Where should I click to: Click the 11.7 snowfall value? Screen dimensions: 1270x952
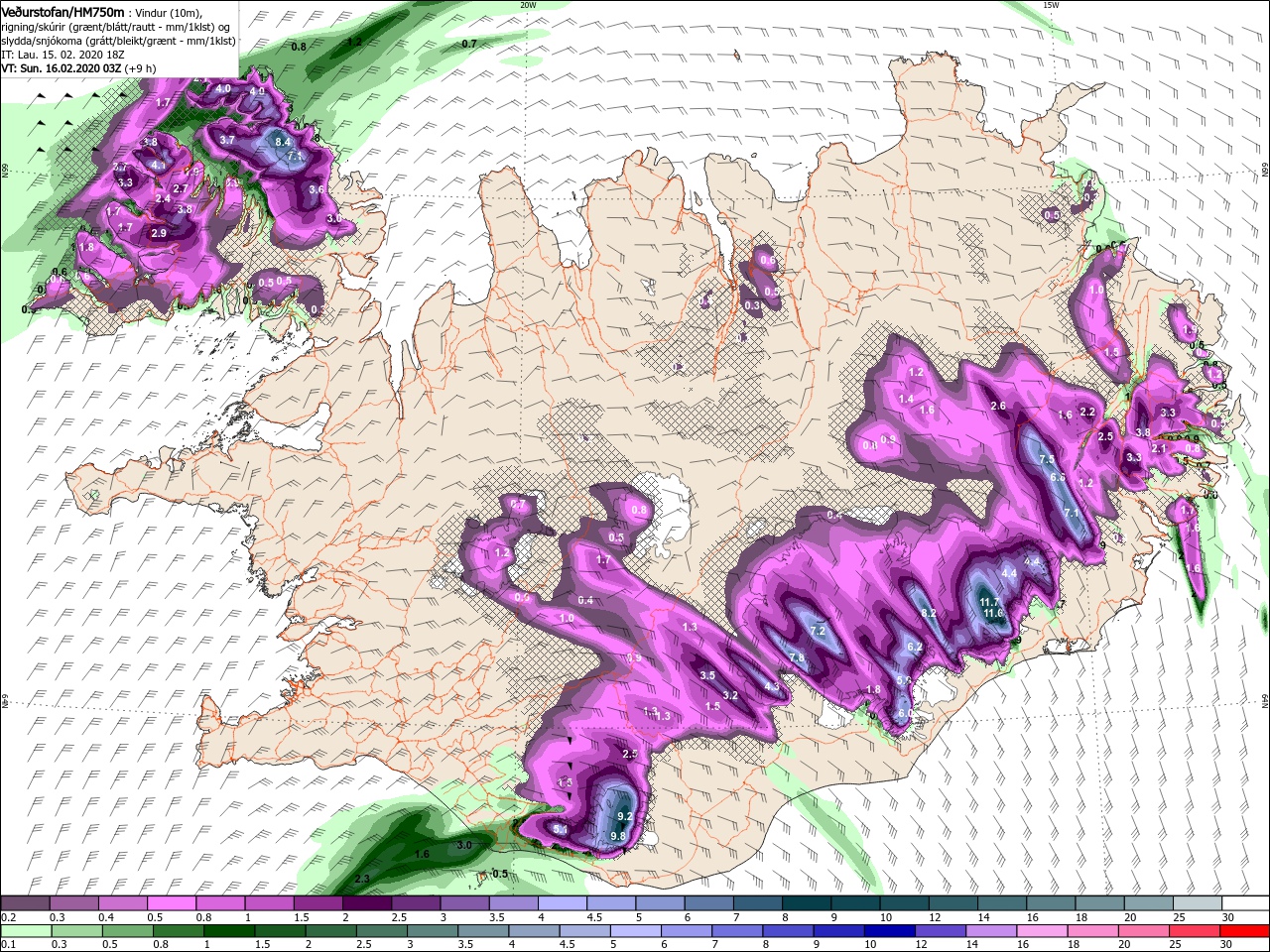[989, 602]
